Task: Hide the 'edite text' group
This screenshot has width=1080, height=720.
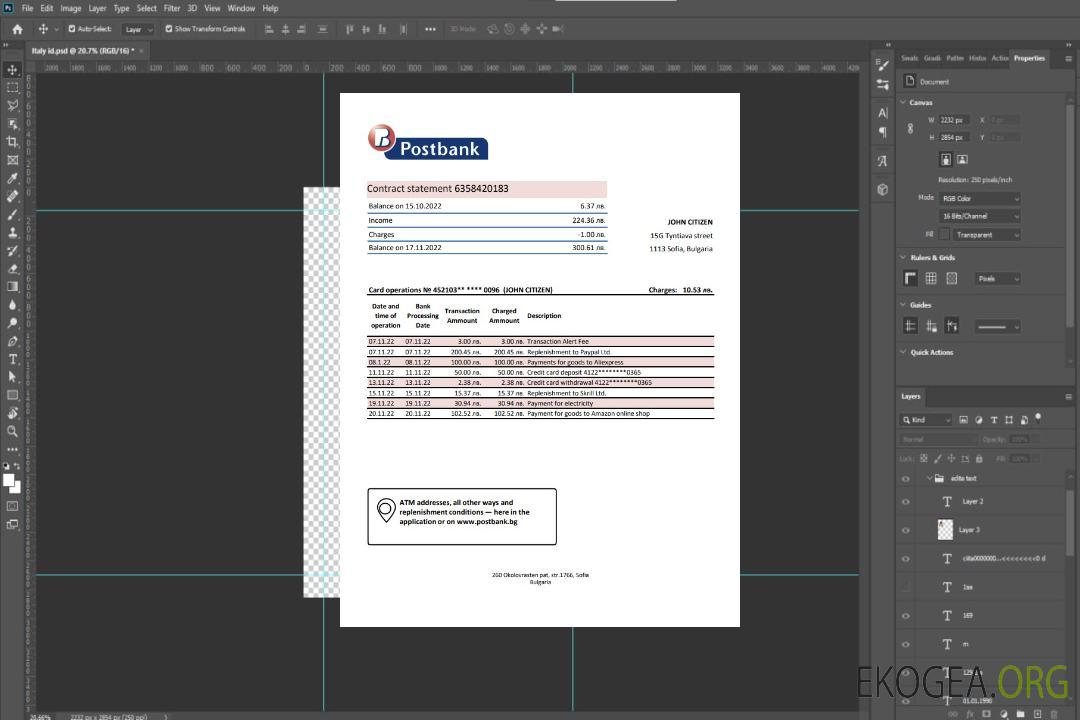Action: 906,479
